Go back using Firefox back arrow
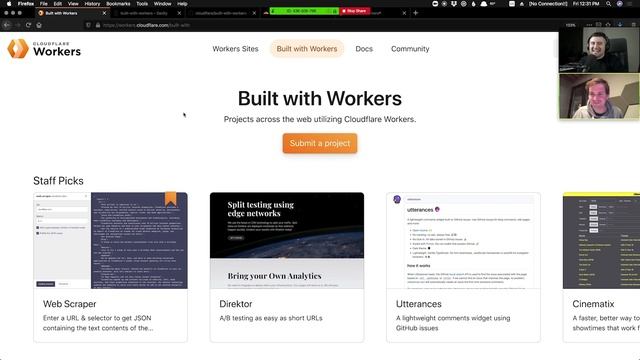 point(7,25)
